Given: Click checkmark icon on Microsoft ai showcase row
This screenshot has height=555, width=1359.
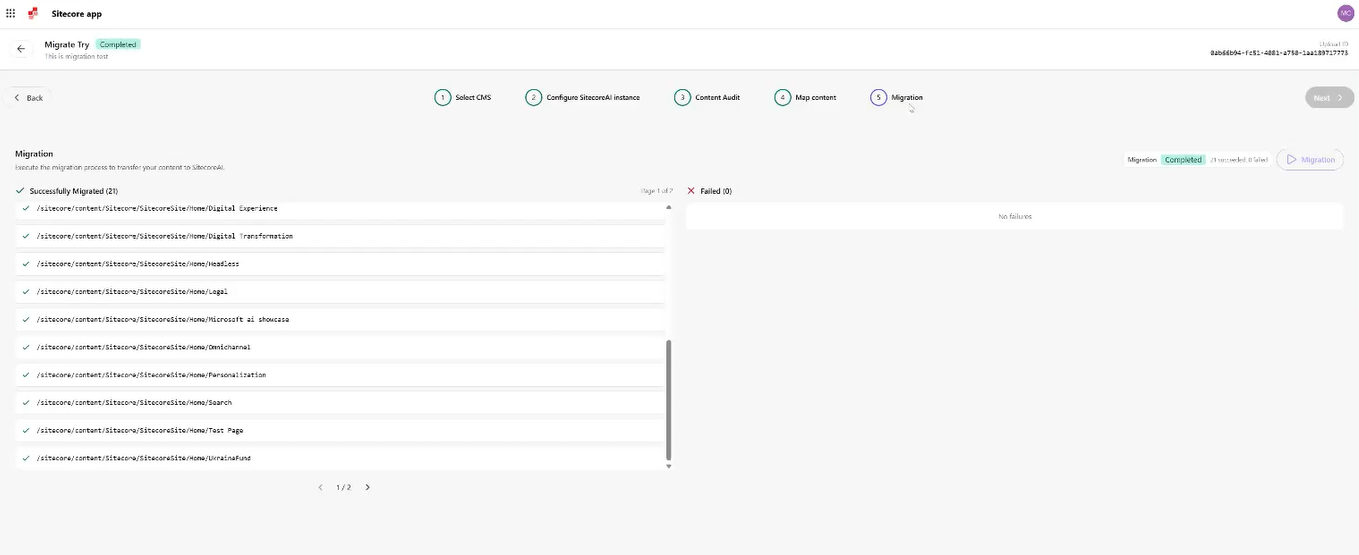Looking at the screenshot, I should click(26, 319).
